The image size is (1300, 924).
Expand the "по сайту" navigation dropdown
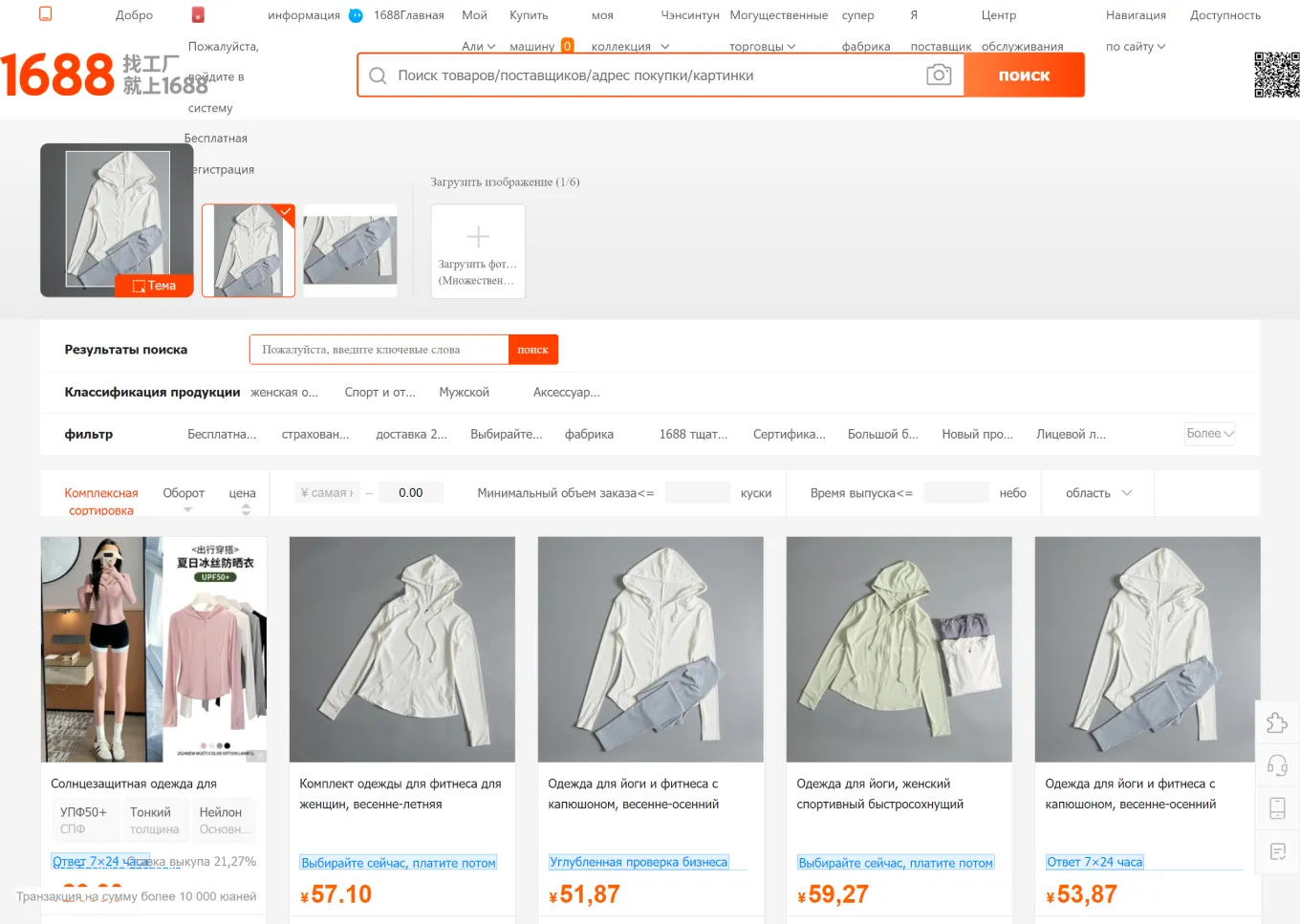(1136, 46)
